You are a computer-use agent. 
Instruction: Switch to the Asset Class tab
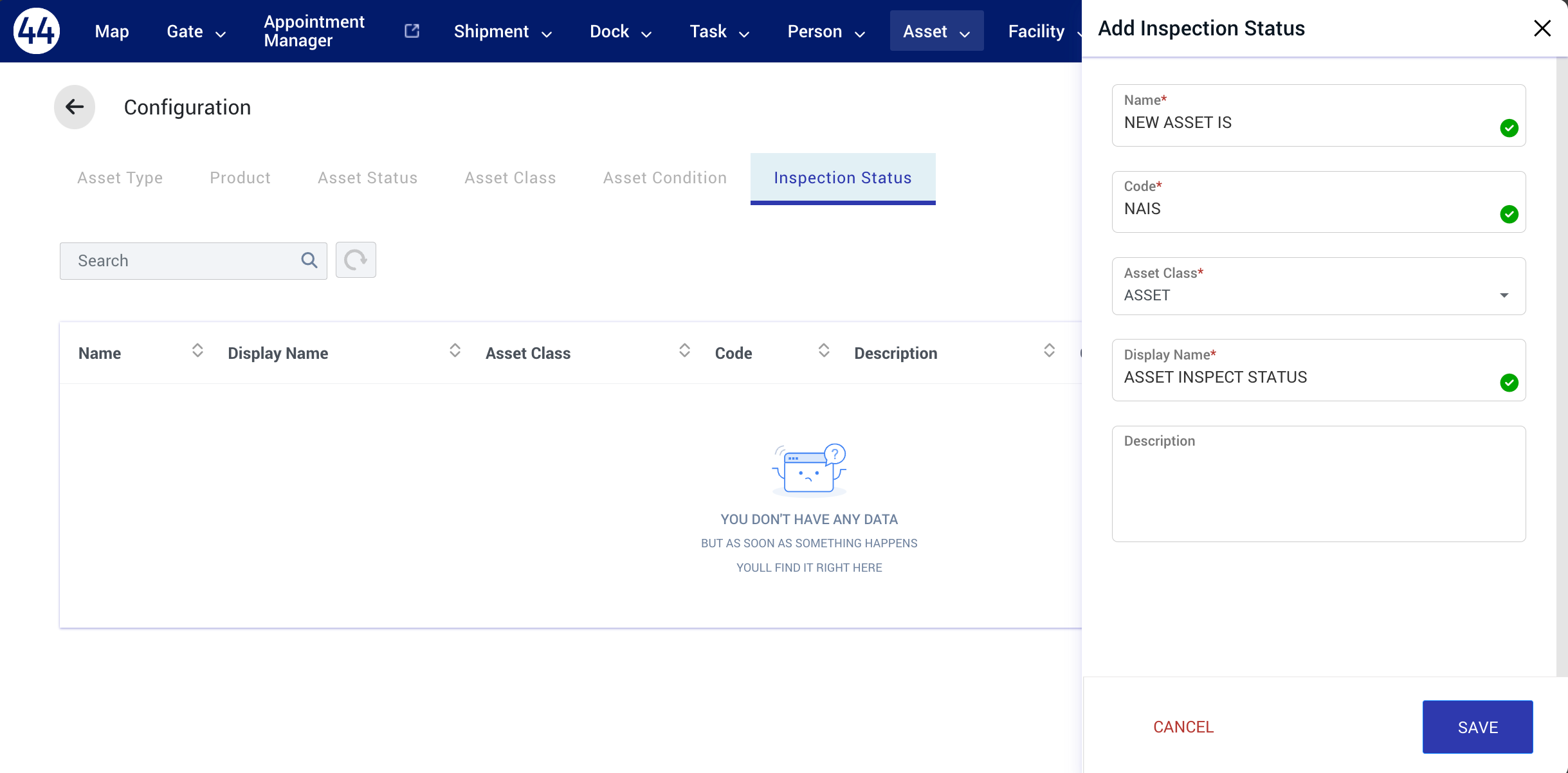tap(510, 178)
